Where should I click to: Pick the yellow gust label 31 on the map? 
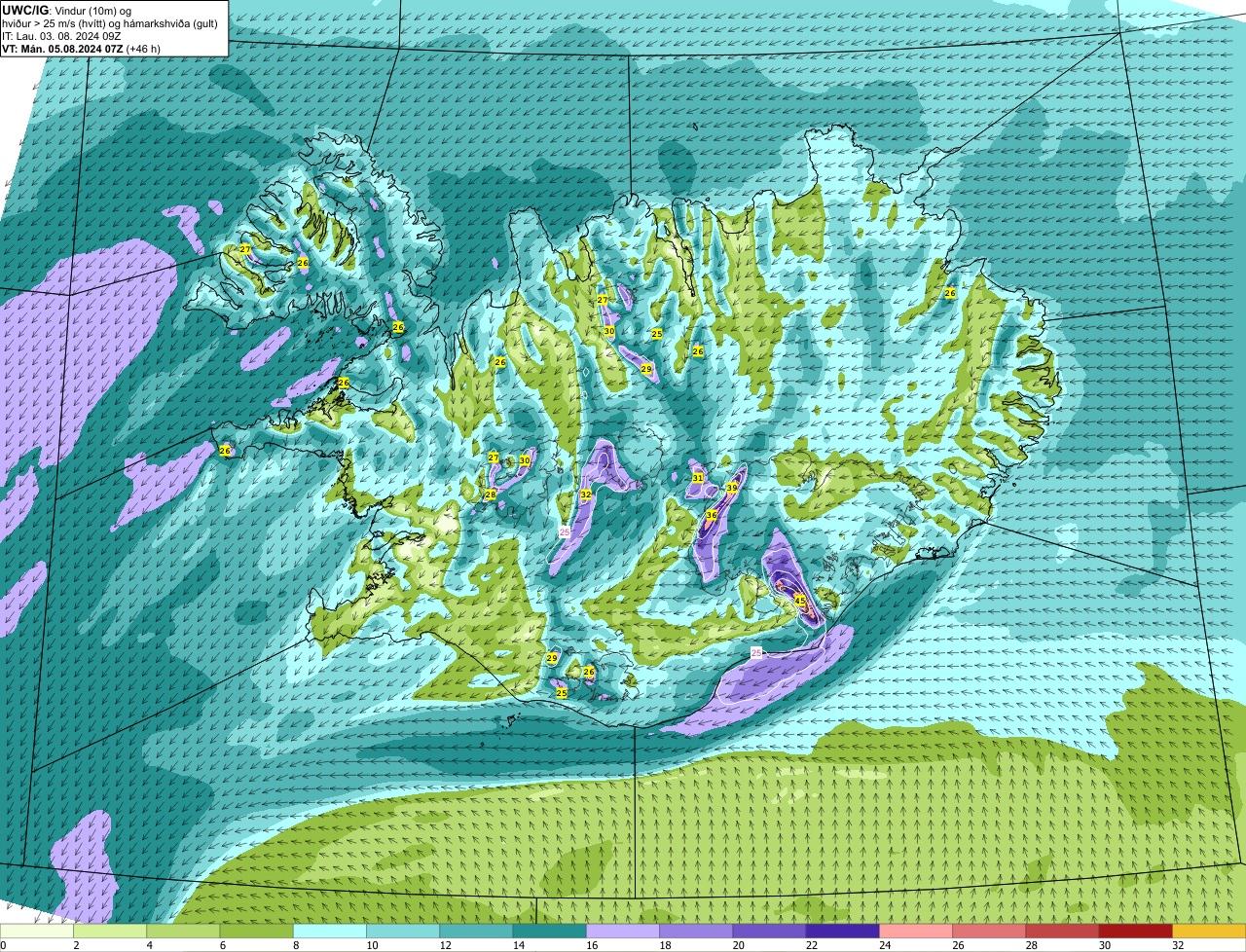[x=697, y=478]
